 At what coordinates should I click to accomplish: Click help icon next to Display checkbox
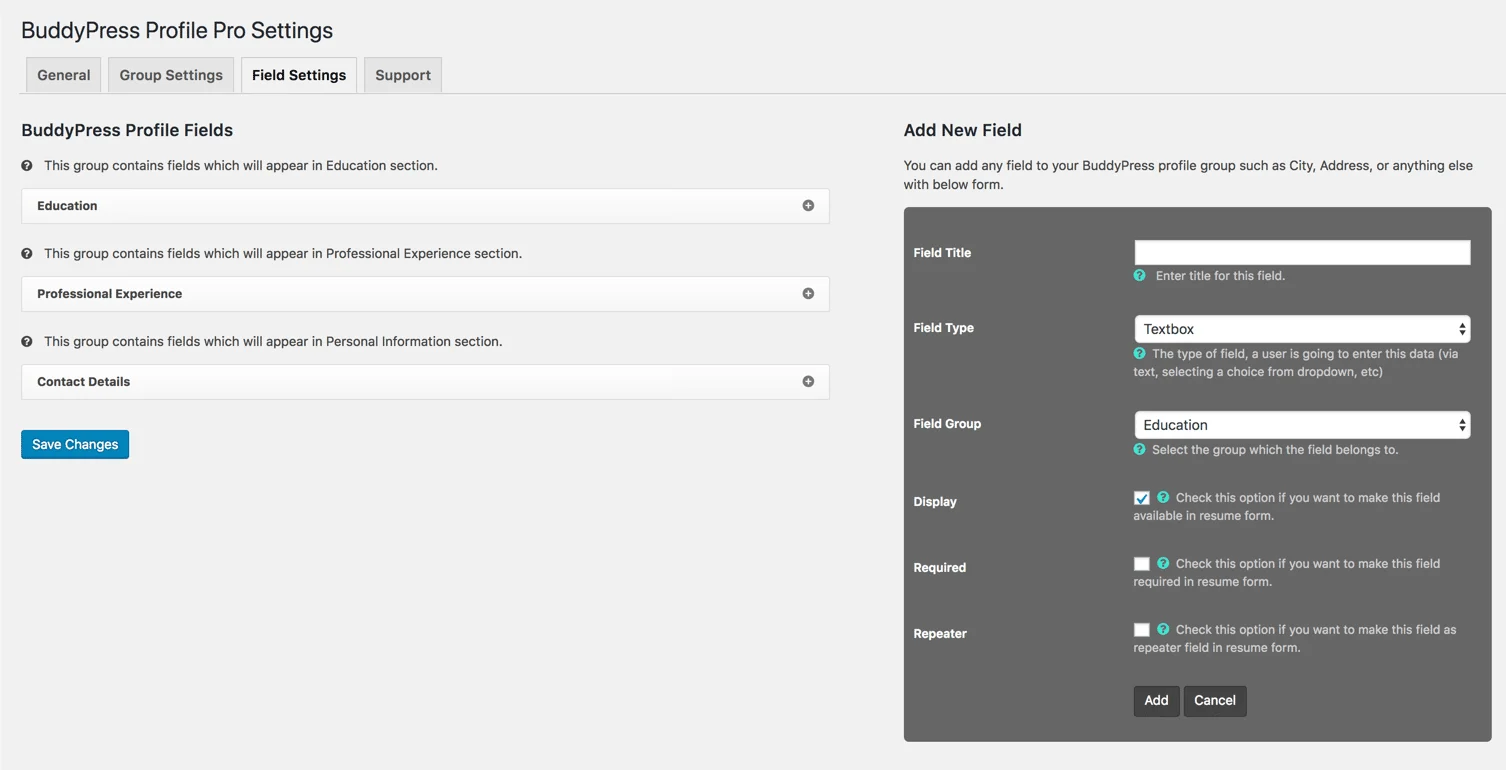click(x=1163, y=497)
